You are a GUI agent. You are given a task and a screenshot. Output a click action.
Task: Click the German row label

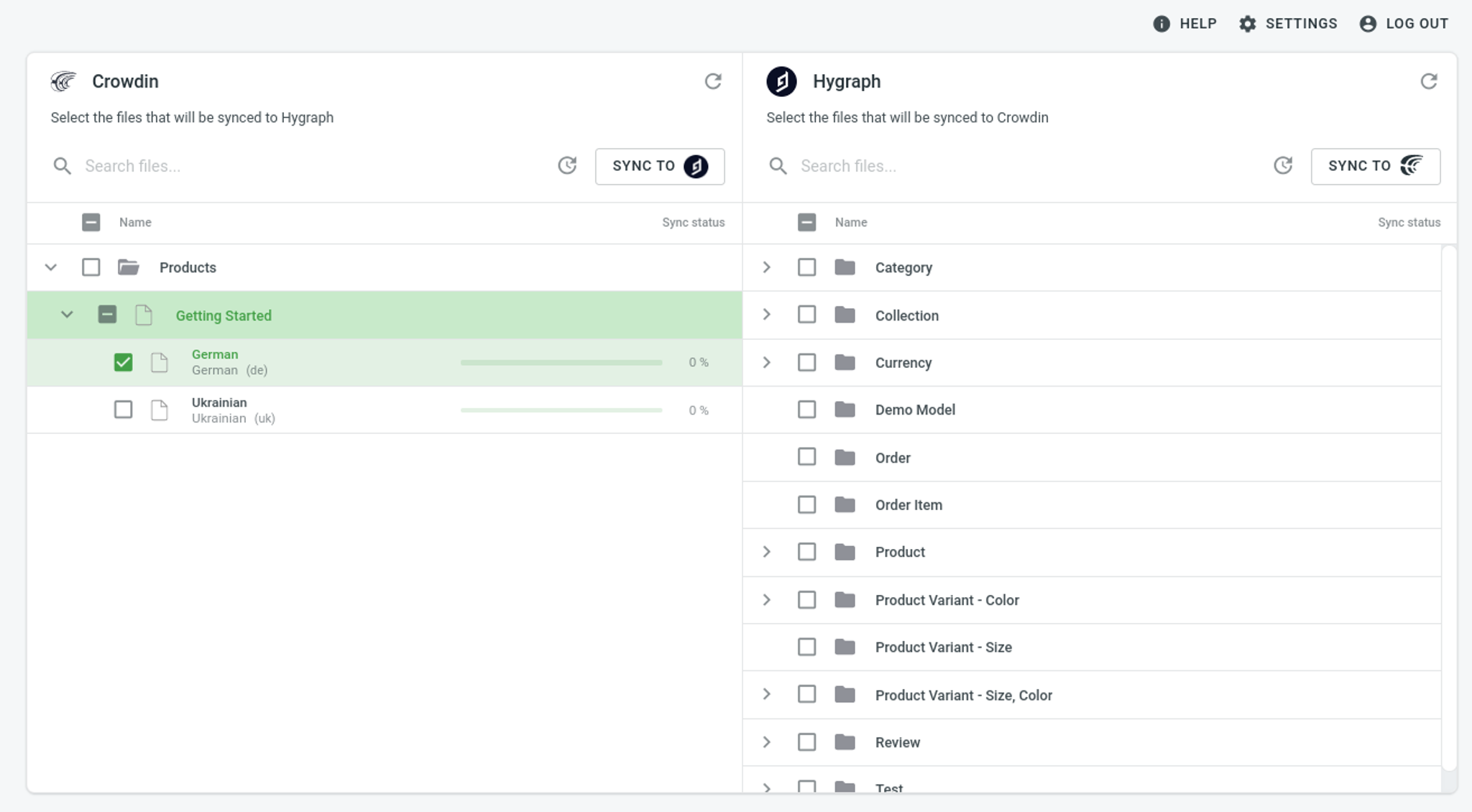click(215, 354)
